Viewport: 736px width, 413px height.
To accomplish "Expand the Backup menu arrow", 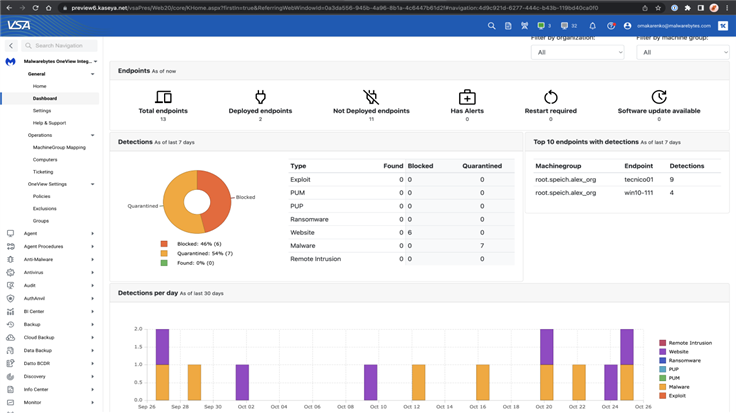I will tap(92, 324).
